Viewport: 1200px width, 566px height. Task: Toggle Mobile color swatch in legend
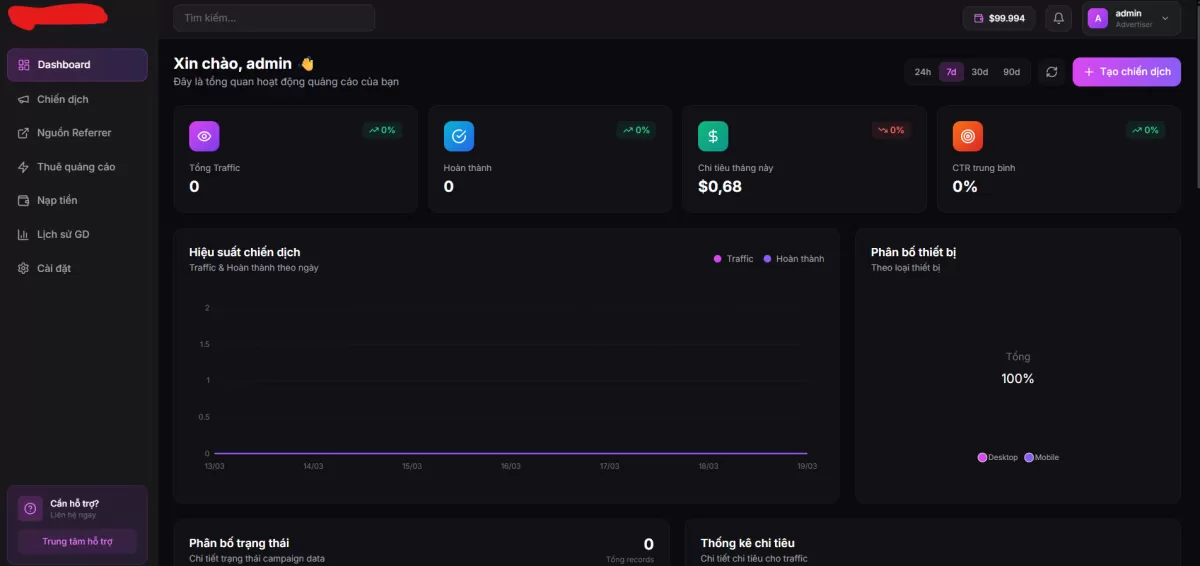click(1029, 457)
